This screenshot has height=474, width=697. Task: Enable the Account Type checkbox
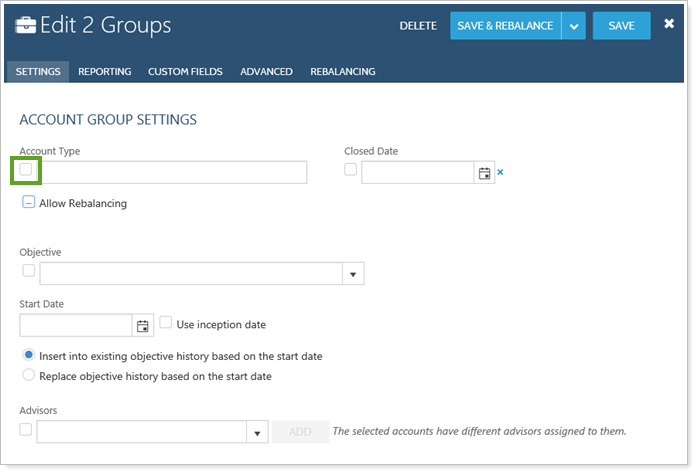pos(26,171)
